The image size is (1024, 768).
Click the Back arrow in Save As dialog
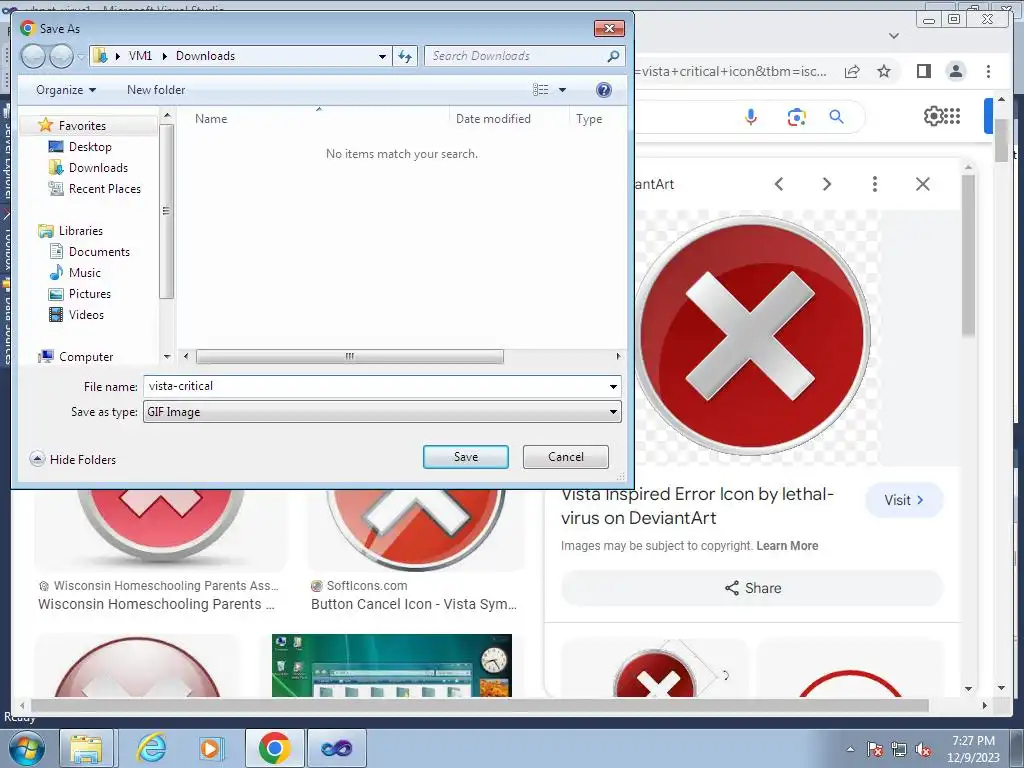(33, 56)
